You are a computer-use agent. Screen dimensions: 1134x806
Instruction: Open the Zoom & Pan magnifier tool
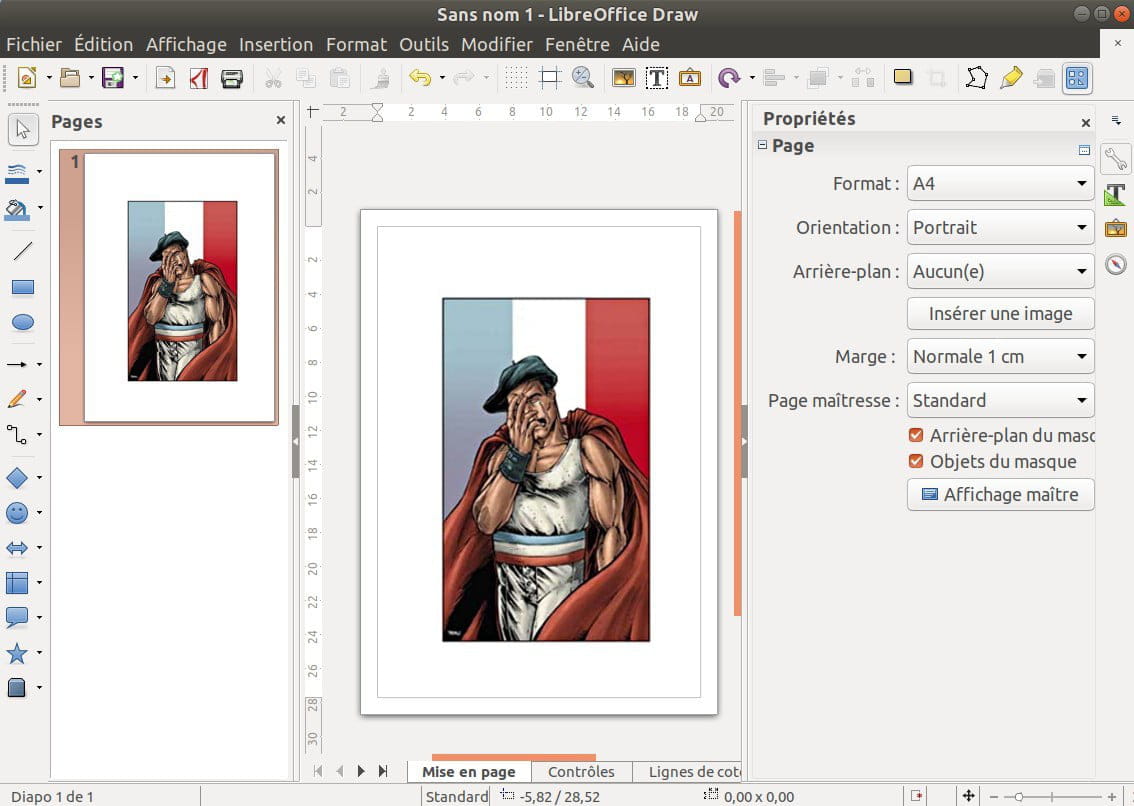(x=583, y=77)
